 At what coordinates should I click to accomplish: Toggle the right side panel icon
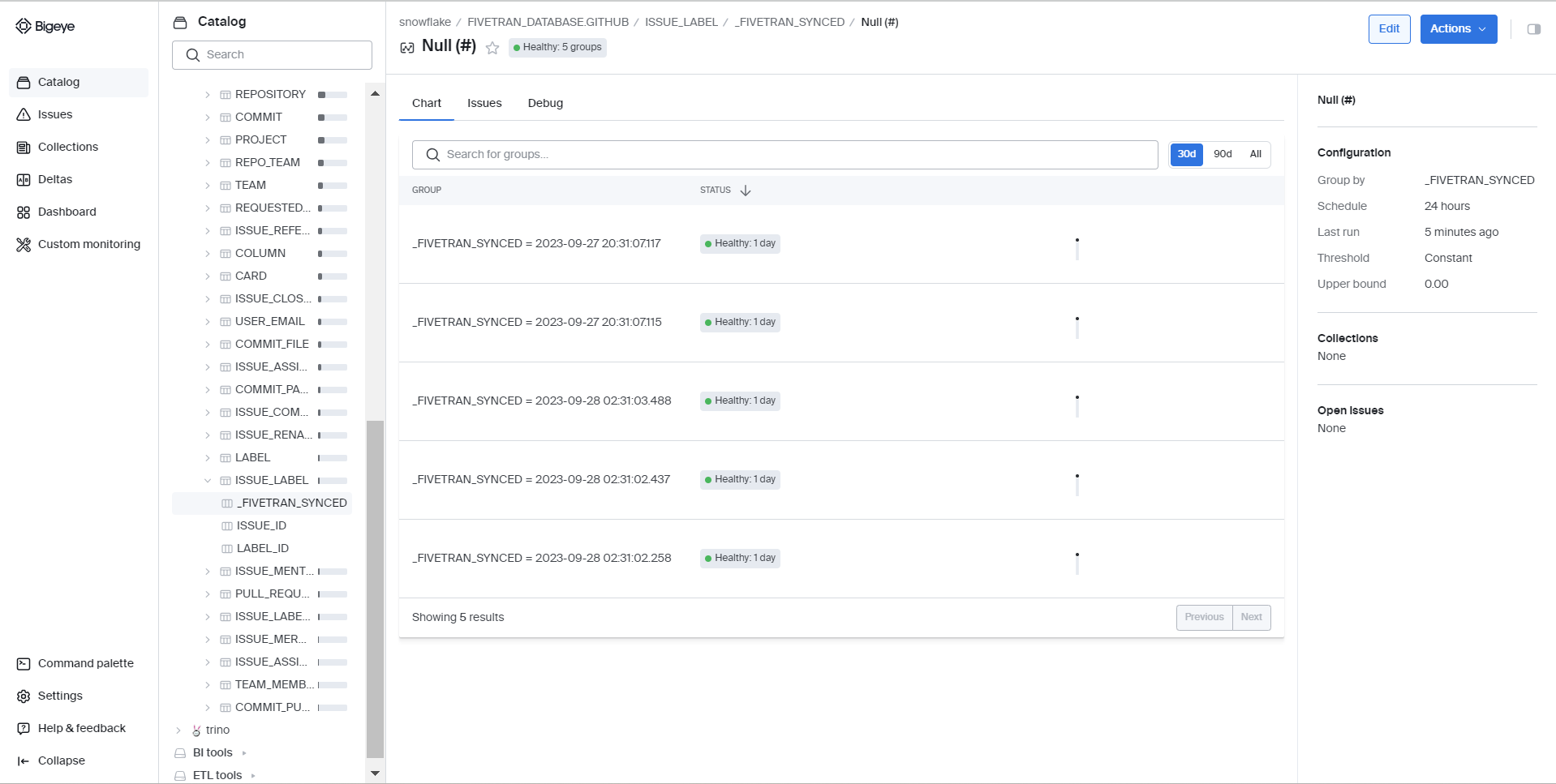pos(1533,29)
